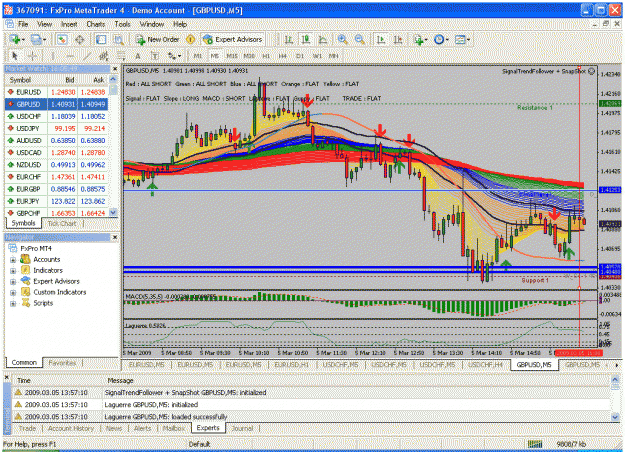The height and width of the screenshot is (452, 625).
Task: Select the EURUSD row in Market Watch
Action: (56, 92)
